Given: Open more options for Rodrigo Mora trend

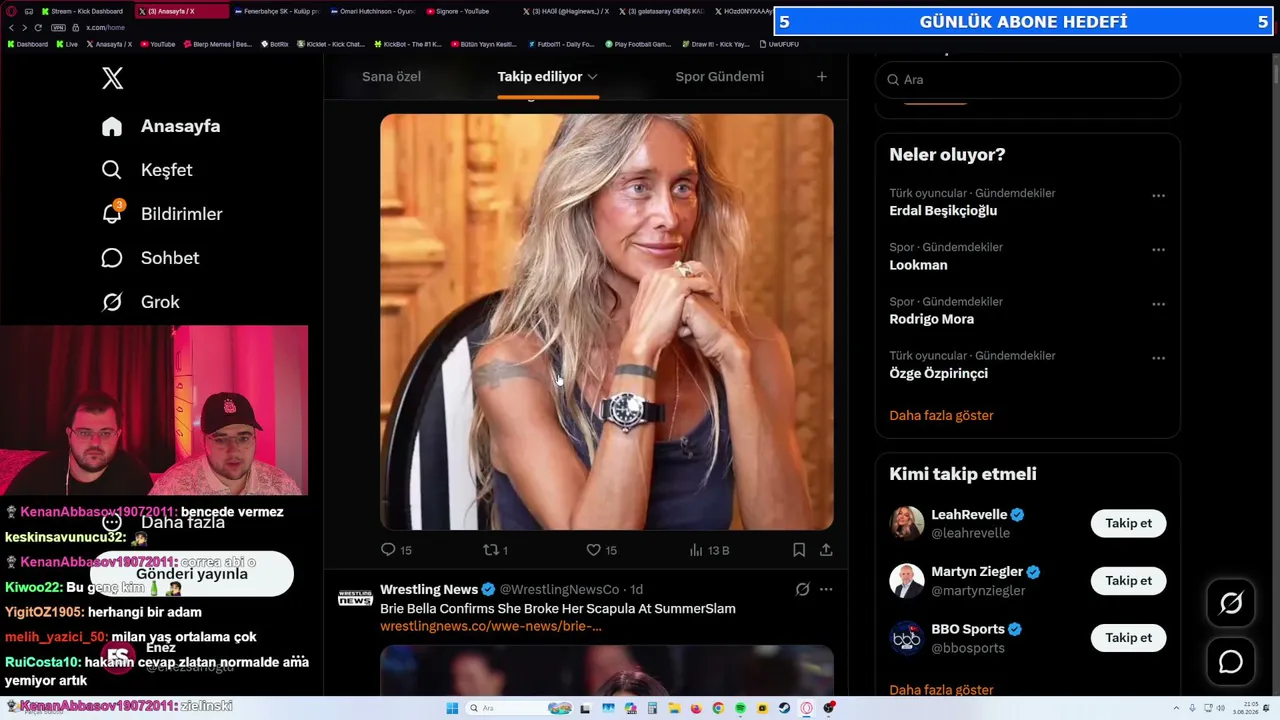Looking at the screenshot, I should [x=1158, y=304].
